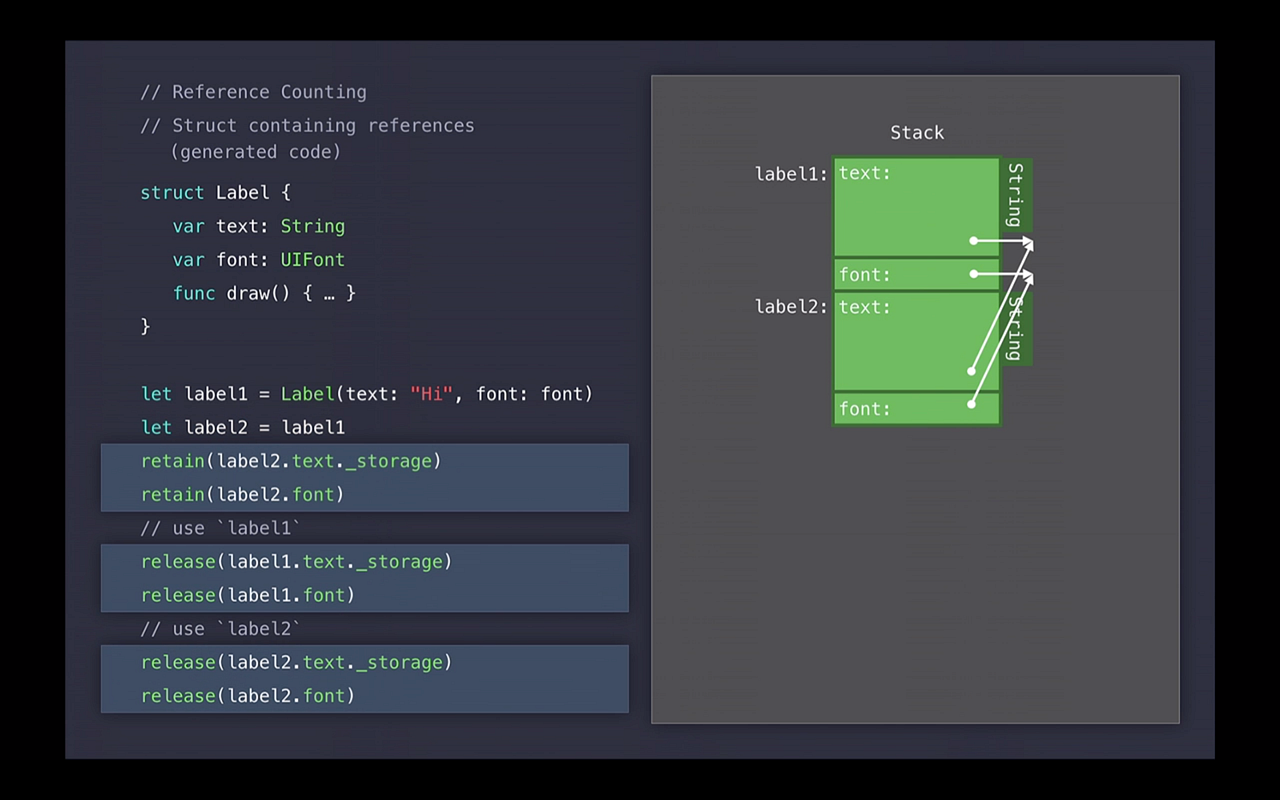The image size is (1280, 800).
Task: Click the release(label2.text._storage) highlighted line
Action: [x=295, y=662]
